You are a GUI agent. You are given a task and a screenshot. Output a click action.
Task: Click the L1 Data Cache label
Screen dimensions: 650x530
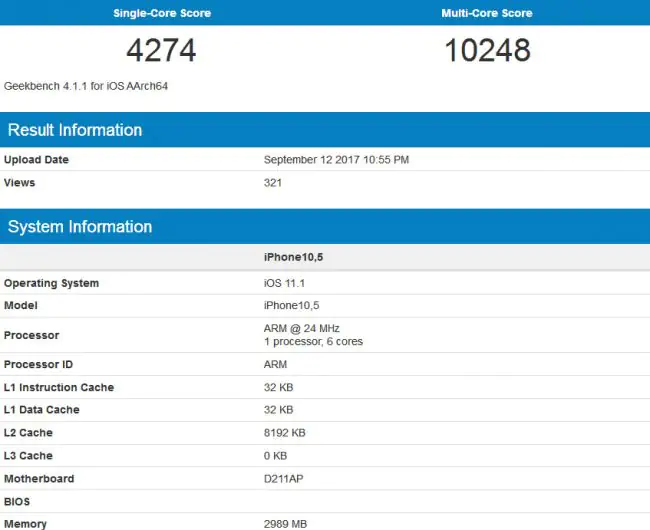[x=42, y=410]
